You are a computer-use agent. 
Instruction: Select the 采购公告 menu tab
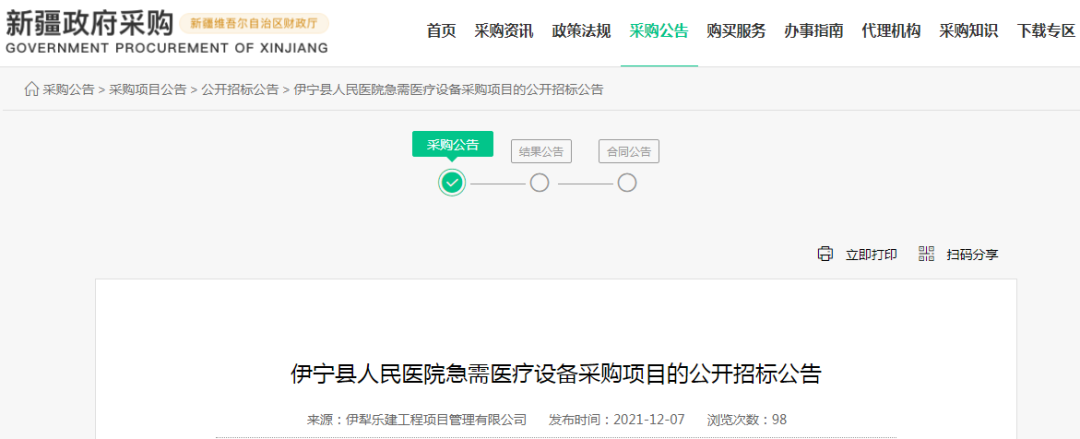pos(659,31)
